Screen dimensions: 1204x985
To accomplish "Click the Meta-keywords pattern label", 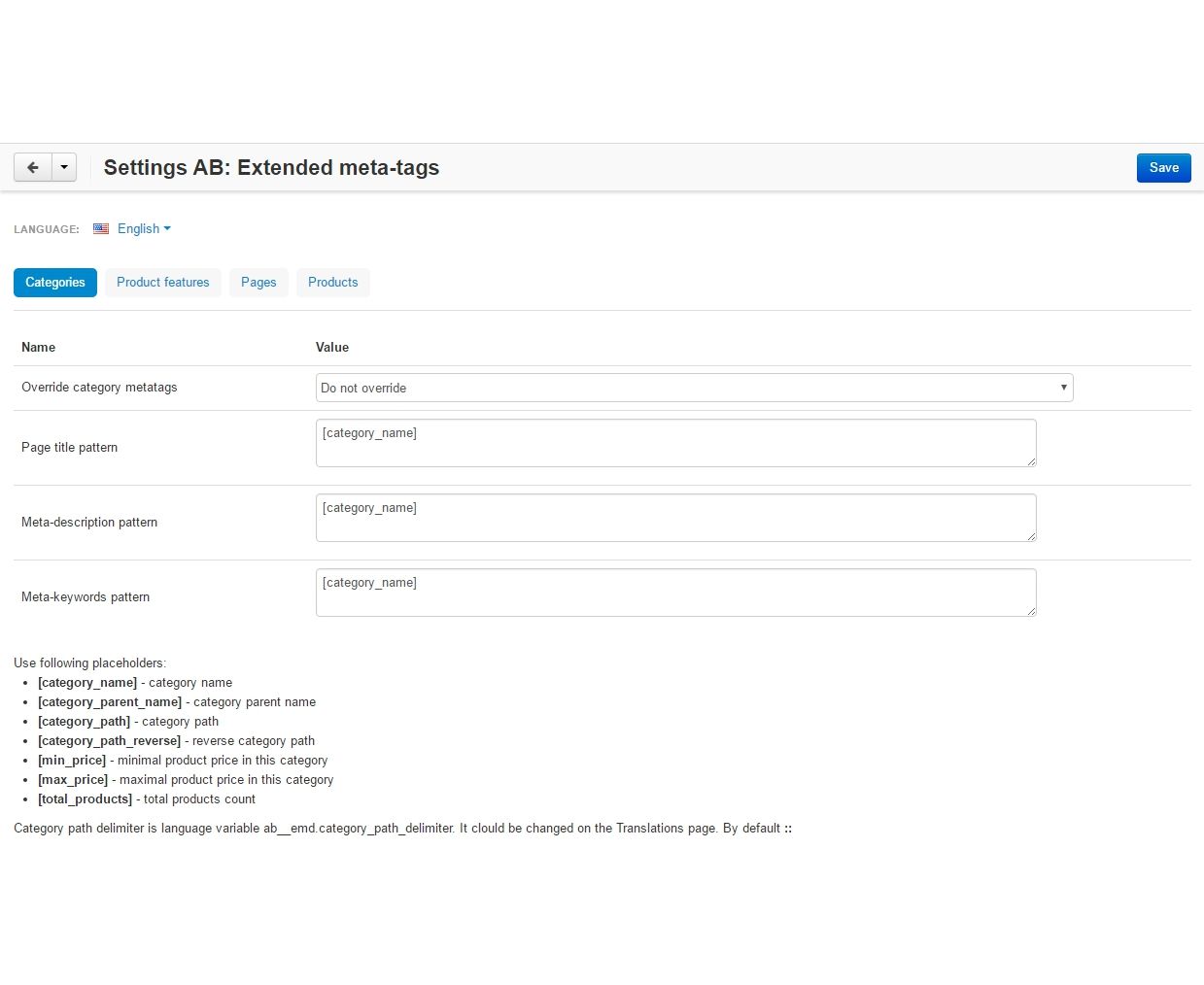I will click(86, 597).
